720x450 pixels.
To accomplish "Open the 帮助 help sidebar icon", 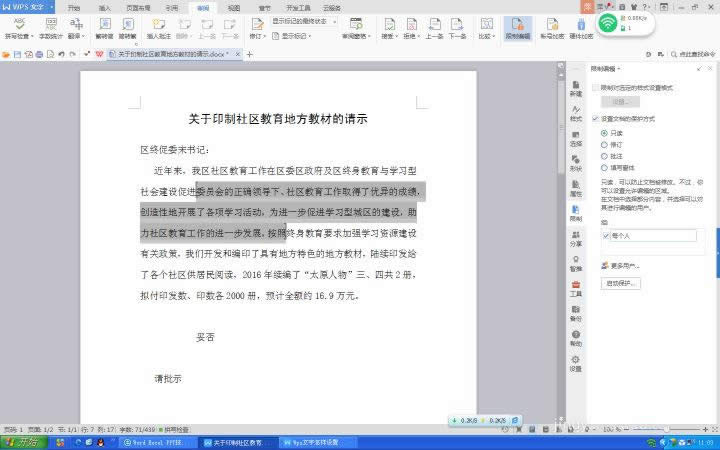I will click(x=576, y=339).
